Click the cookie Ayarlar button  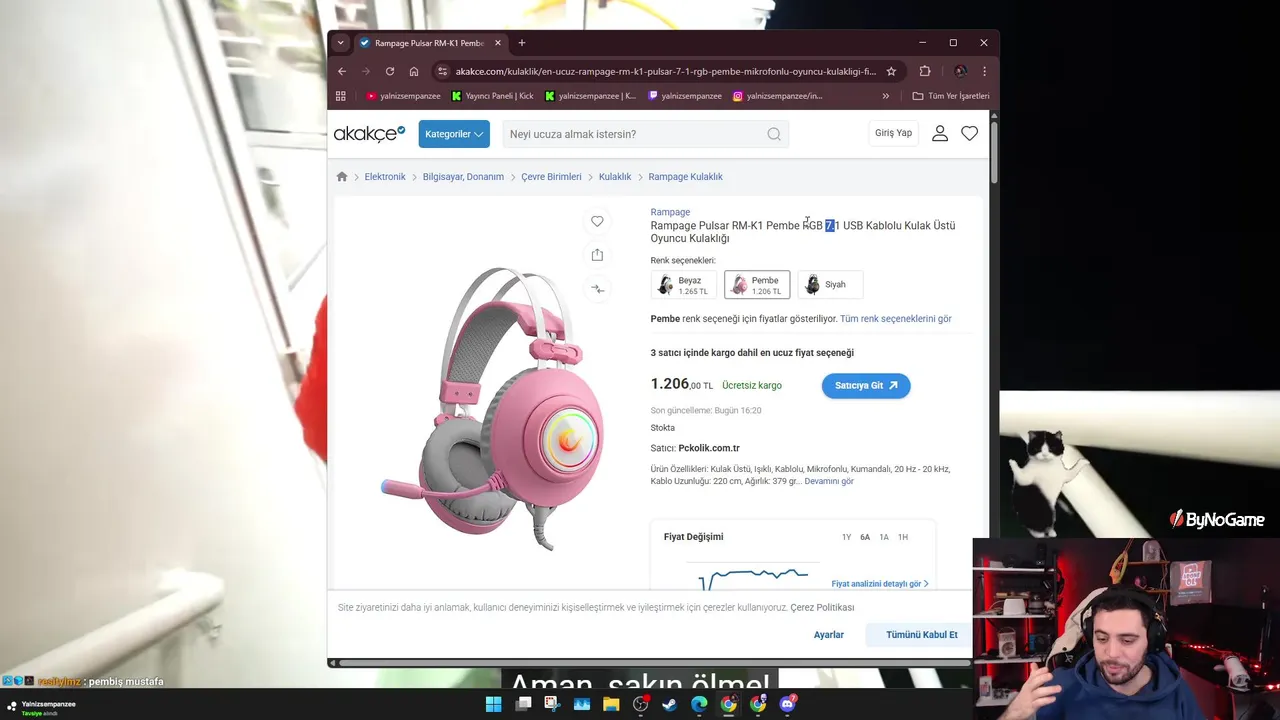(x=829, y=635)
